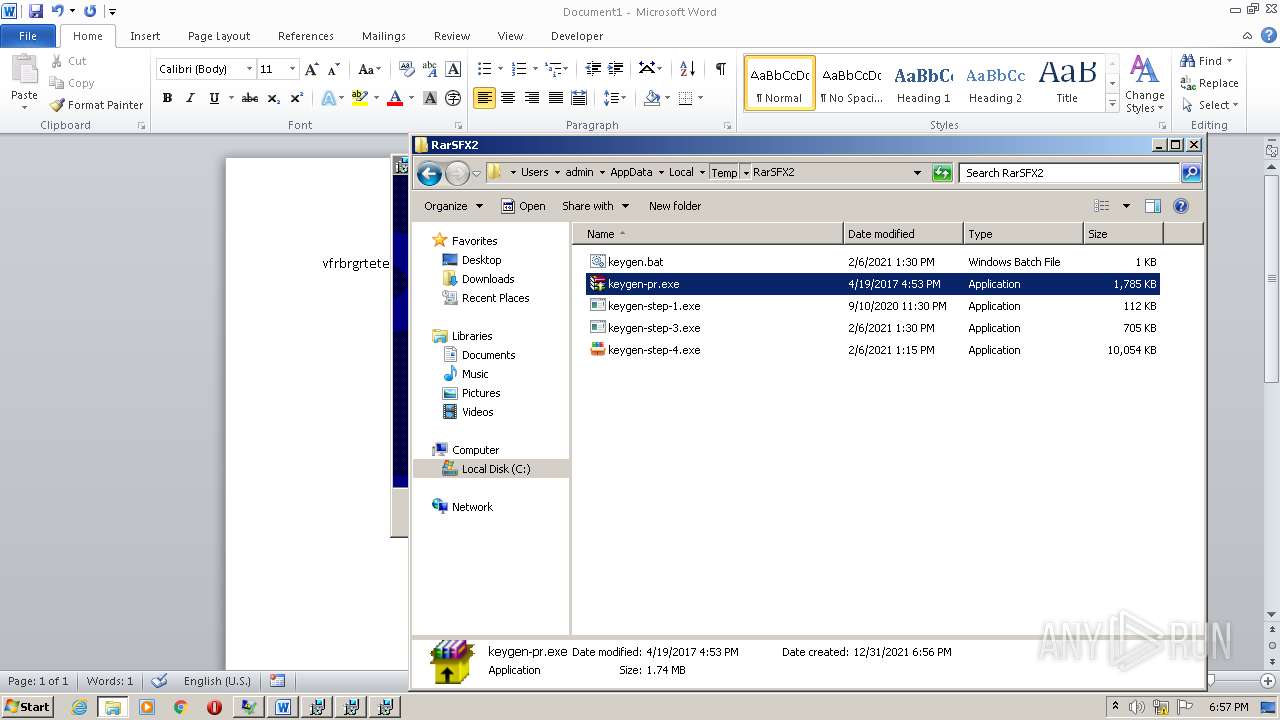Select keygen-step-4.exe file

coord(654,350)
